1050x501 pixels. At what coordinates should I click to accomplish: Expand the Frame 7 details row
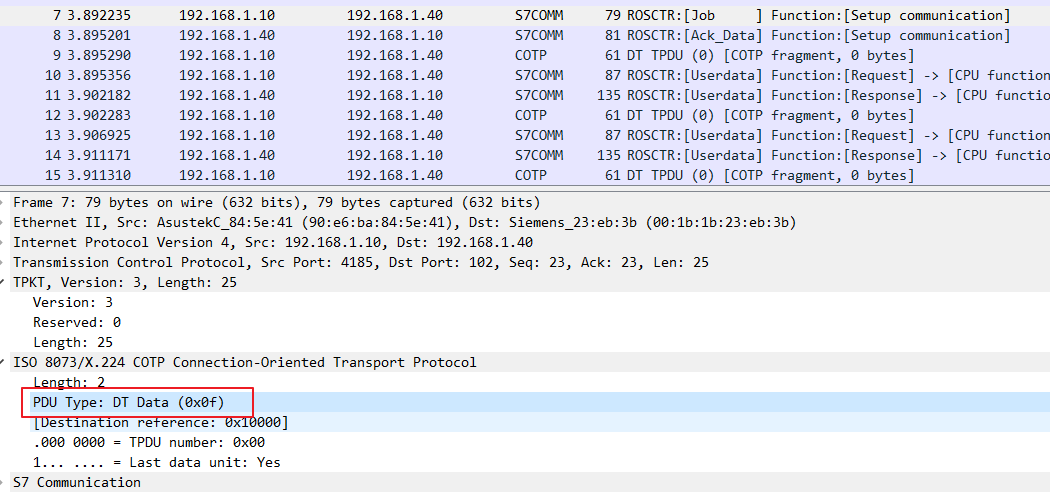tap(5, 202)
